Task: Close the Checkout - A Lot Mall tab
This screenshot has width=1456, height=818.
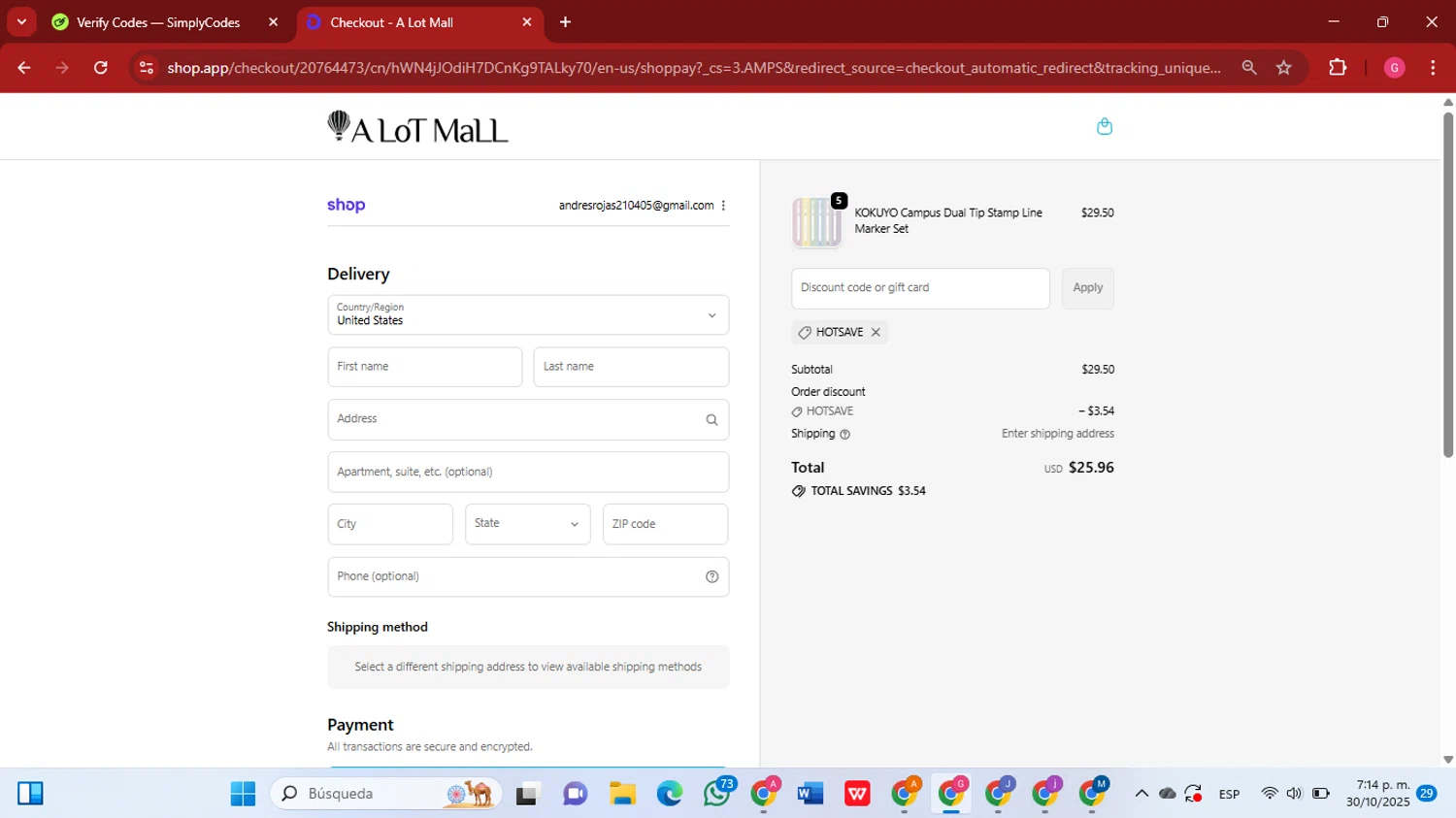Action: (x=527, y=22)
